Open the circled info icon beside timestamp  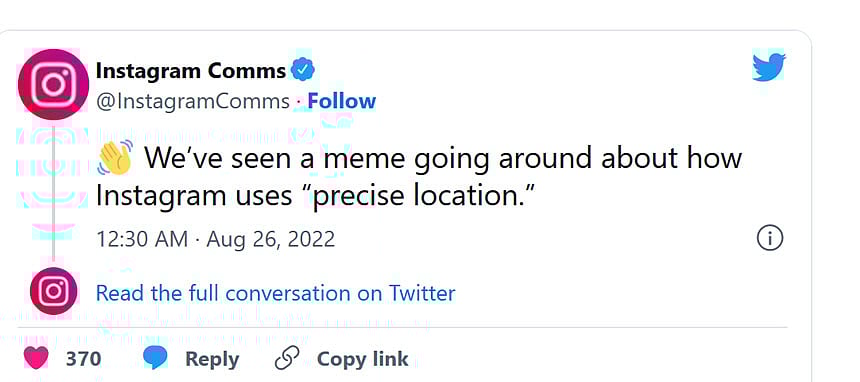click(x=770, y=239)
